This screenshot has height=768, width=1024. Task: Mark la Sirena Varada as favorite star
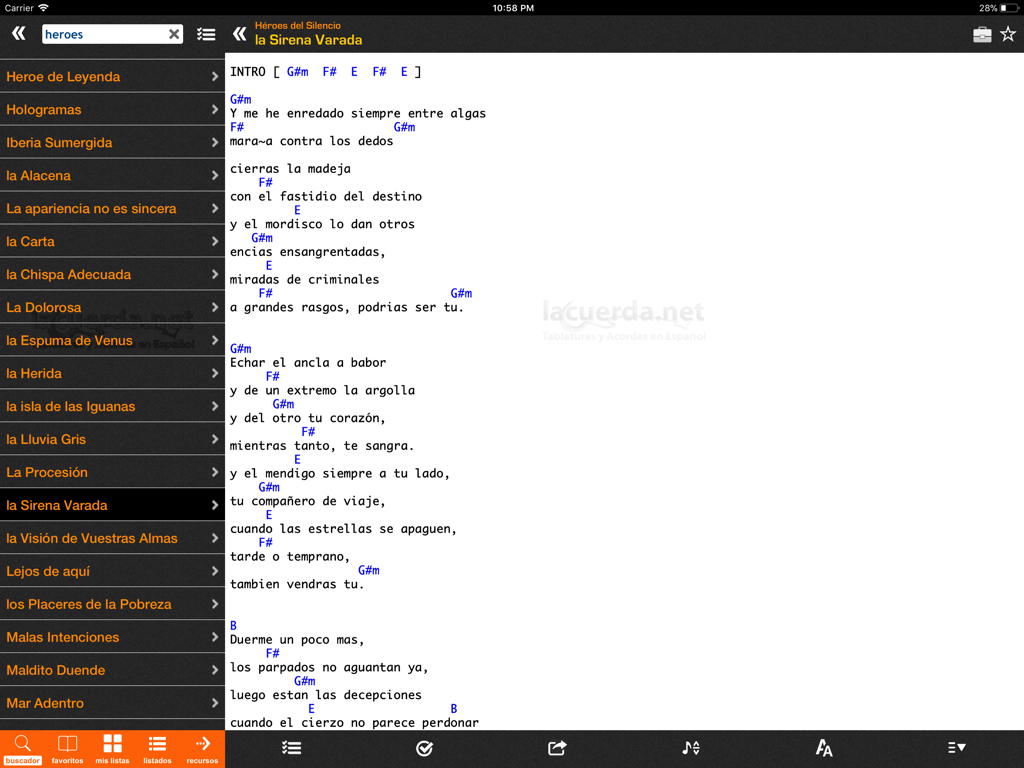[1008, 34]
